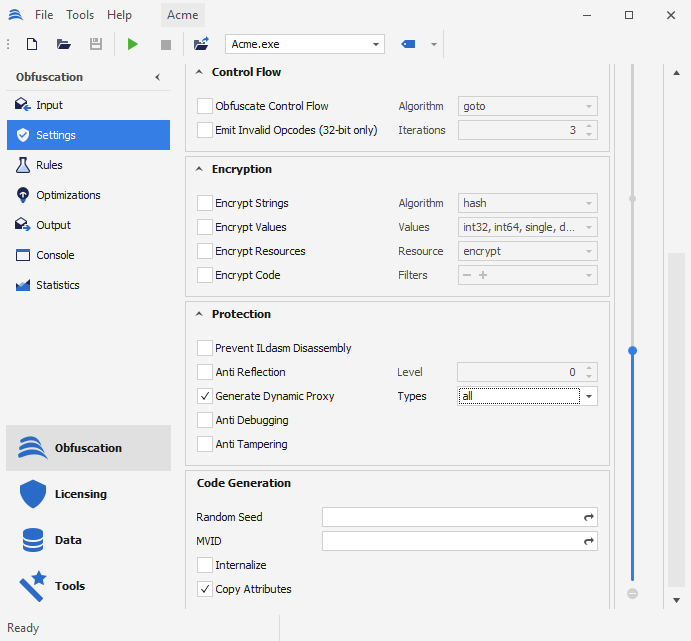691x641 pixels.
Task: Click inside the Random Seed text field
Action: 450,517
